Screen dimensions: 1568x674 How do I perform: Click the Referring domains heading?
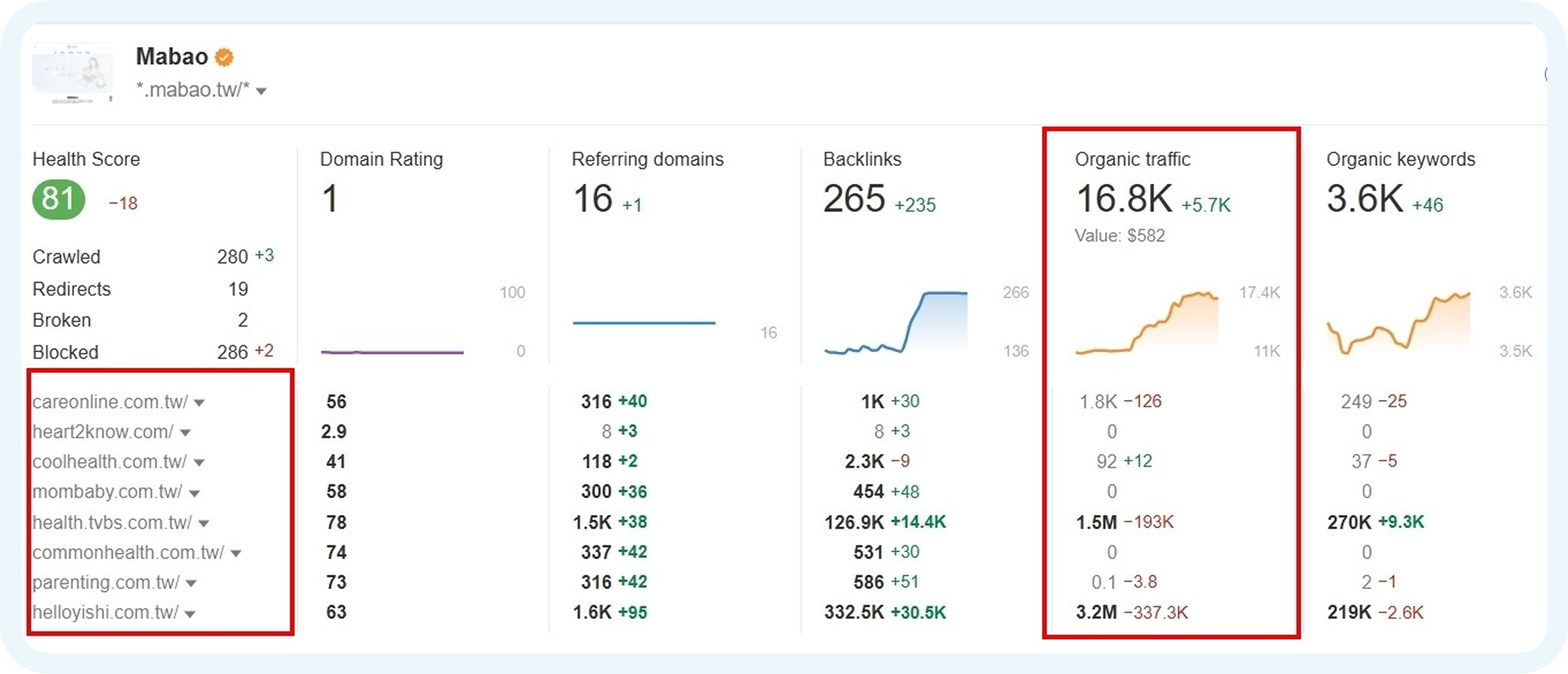coord(648,160)
